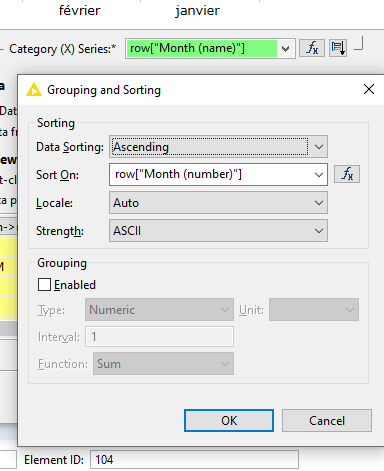The width and height of the screenshot is (384, 471).
Task: Open the Sort On dropdown arrow
Action: click(319, 174)
